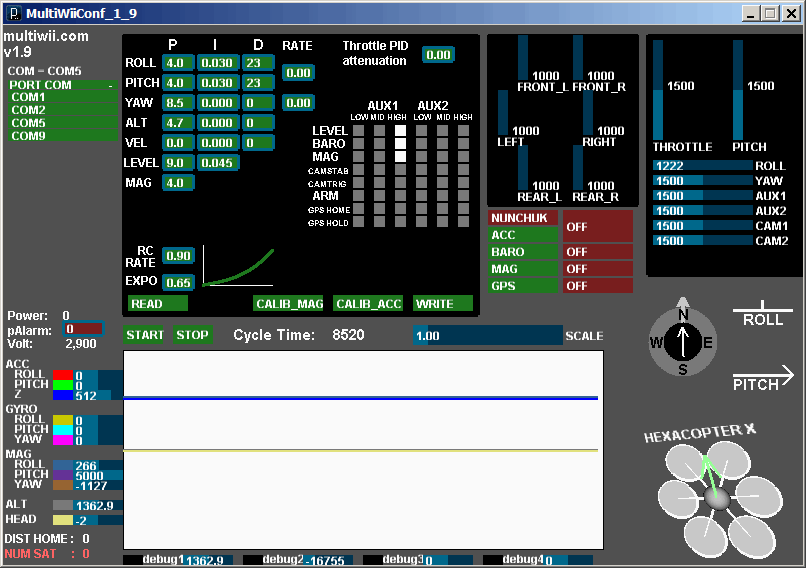Image resolution: width=806 pixels, height=568 pixels.
Task: Select COM5 port
Action: pos(64,123)
